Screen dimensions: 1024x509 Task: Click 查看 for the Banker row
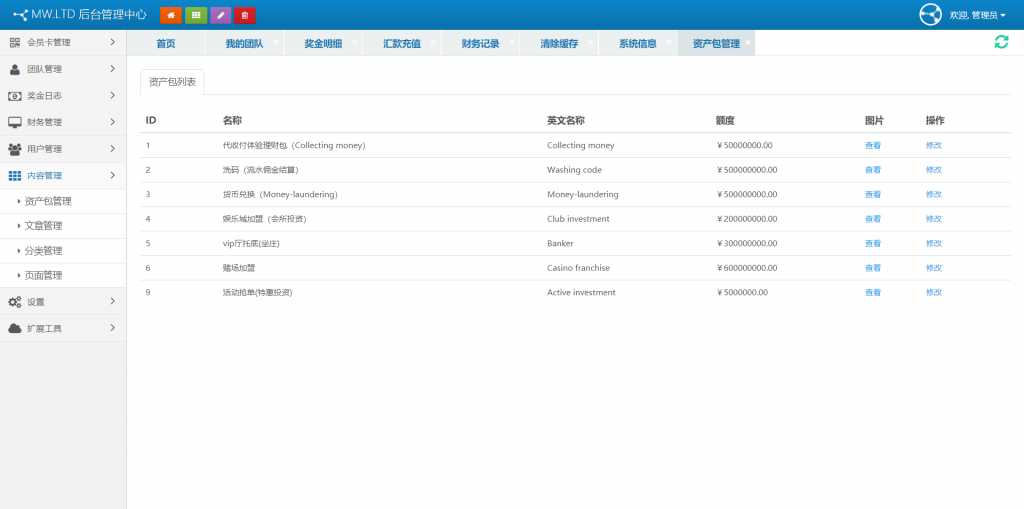872,244
